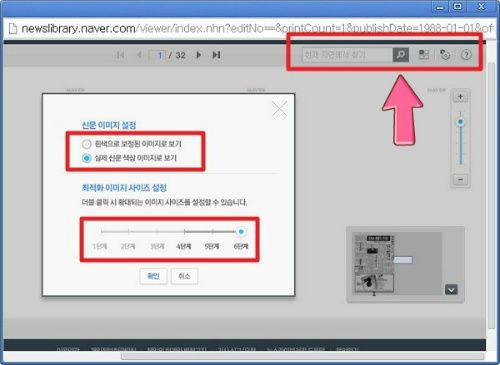Jump to the last newspaper page
The width and height of the screenshot is (500, 365).
click(x=216, y=55)
